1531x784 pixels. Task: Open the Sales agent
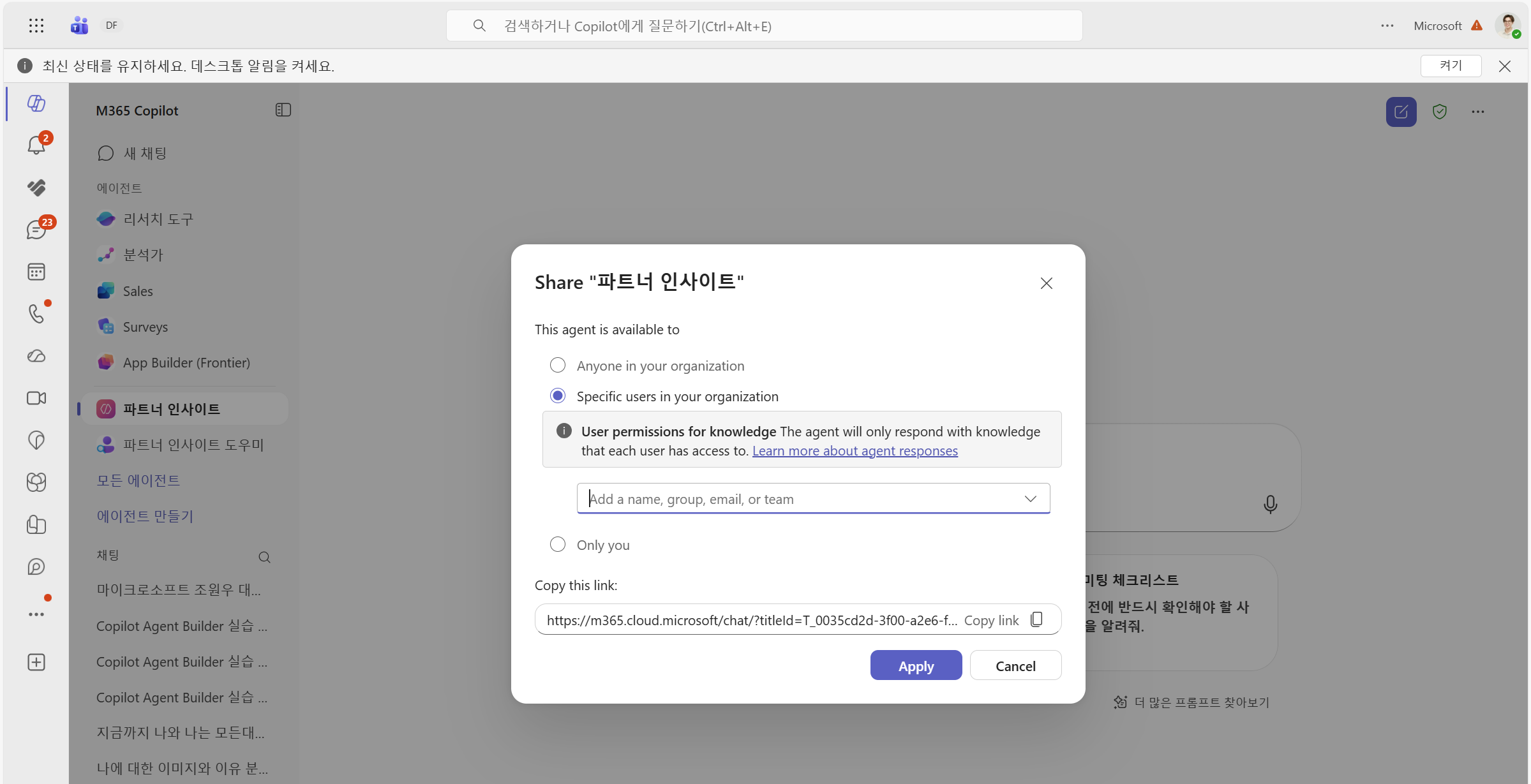[x=185, y=291]
